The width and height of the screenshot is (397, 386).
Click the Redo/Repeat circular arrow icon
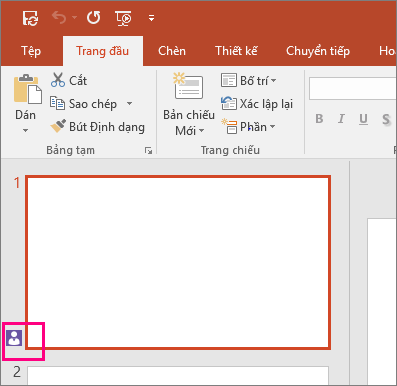click(93, 17)
